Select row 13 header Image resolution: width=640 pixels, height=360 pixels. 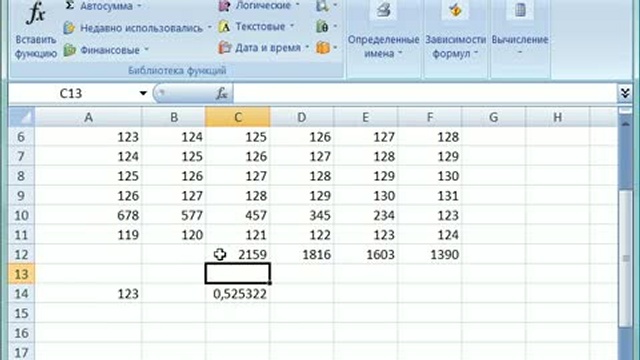[21, 274]
